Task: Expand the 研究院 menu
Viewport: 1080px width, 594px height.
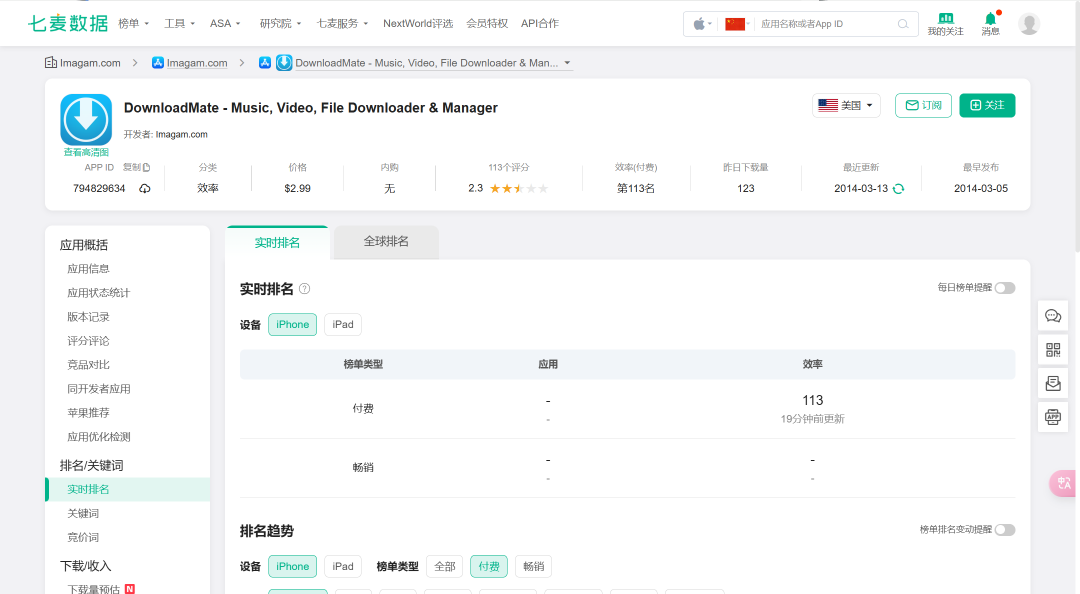Action: tap(280, 23)
